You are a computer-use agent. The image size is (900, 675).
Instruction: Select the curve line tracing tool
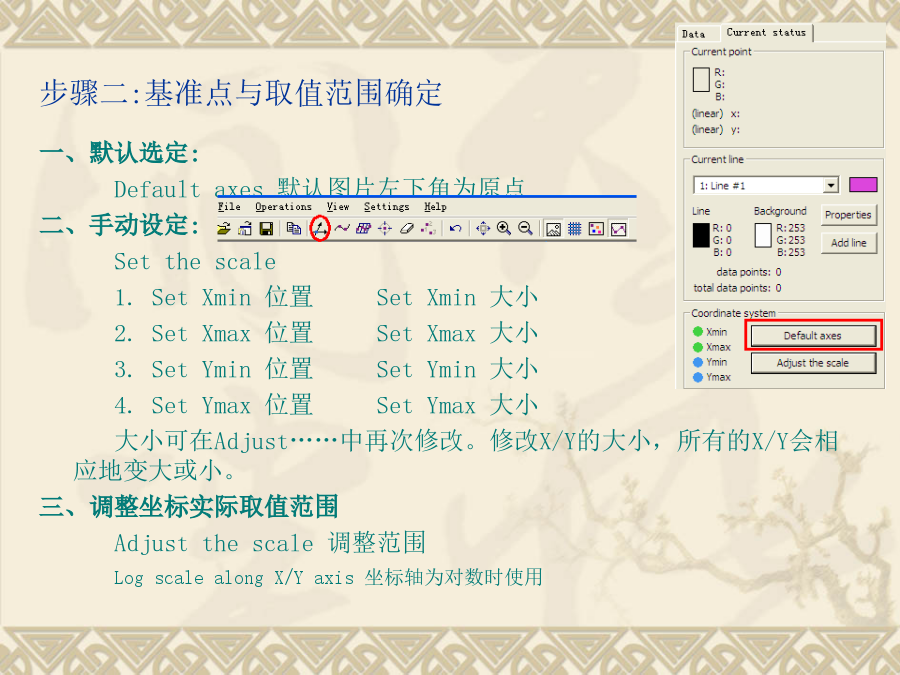click(x=342, y=229)
